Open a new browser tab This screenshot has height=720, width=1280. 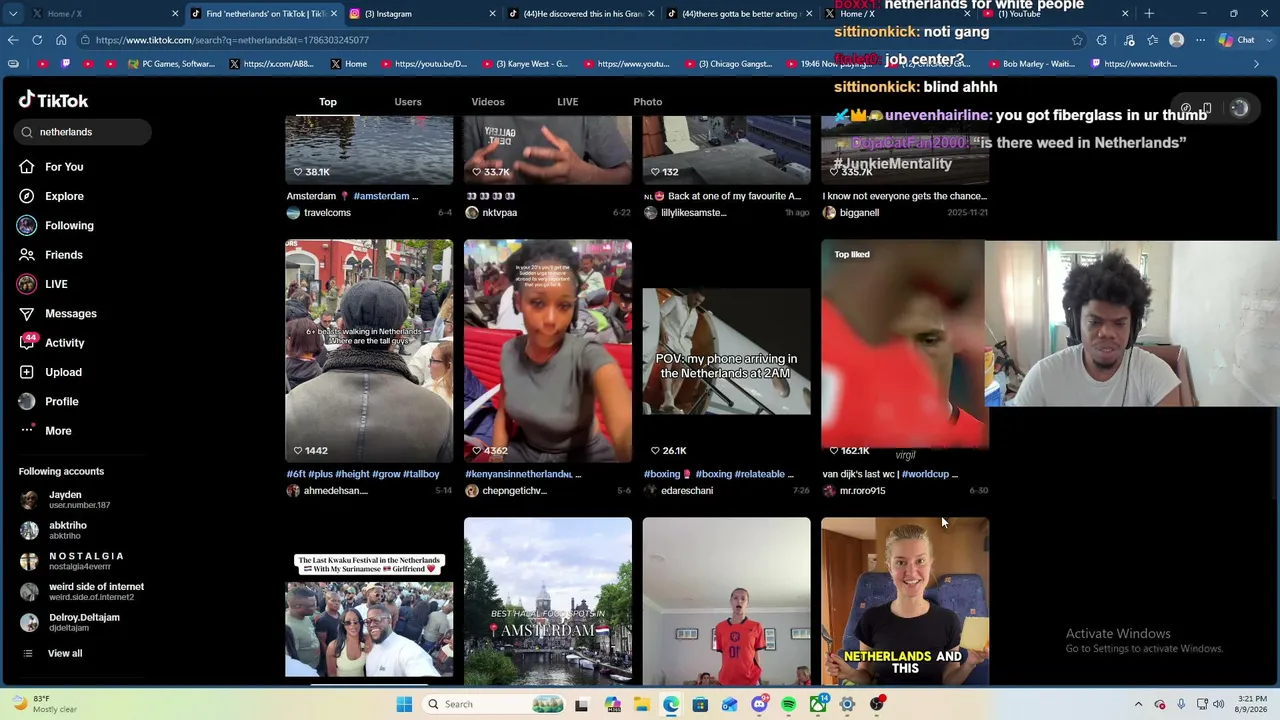coord(1149,14)
